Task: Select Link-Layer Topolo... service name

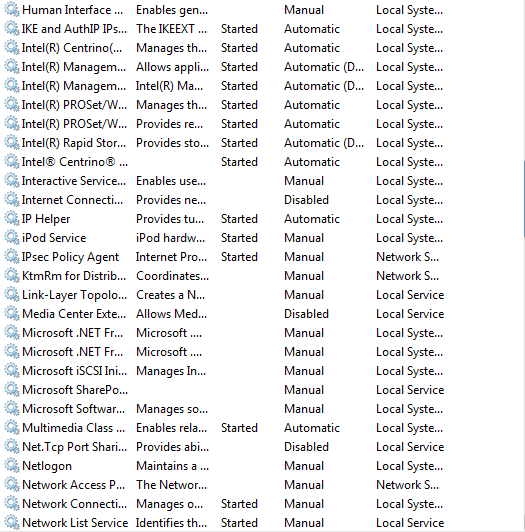Action: 74,295
